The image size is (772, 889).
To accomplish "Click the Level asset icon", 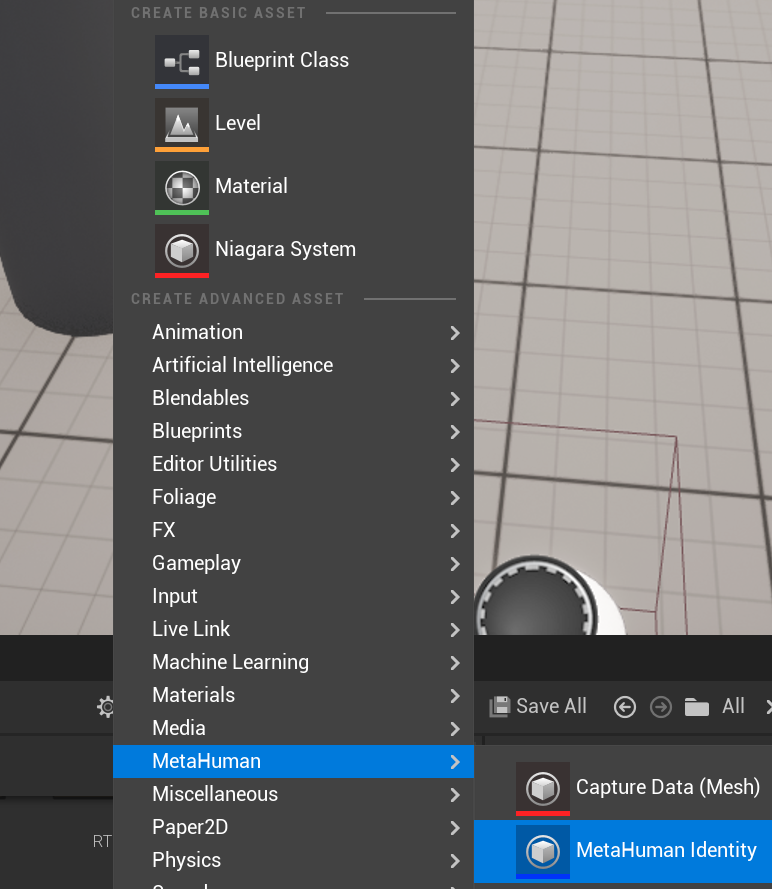I will point(182,124).
